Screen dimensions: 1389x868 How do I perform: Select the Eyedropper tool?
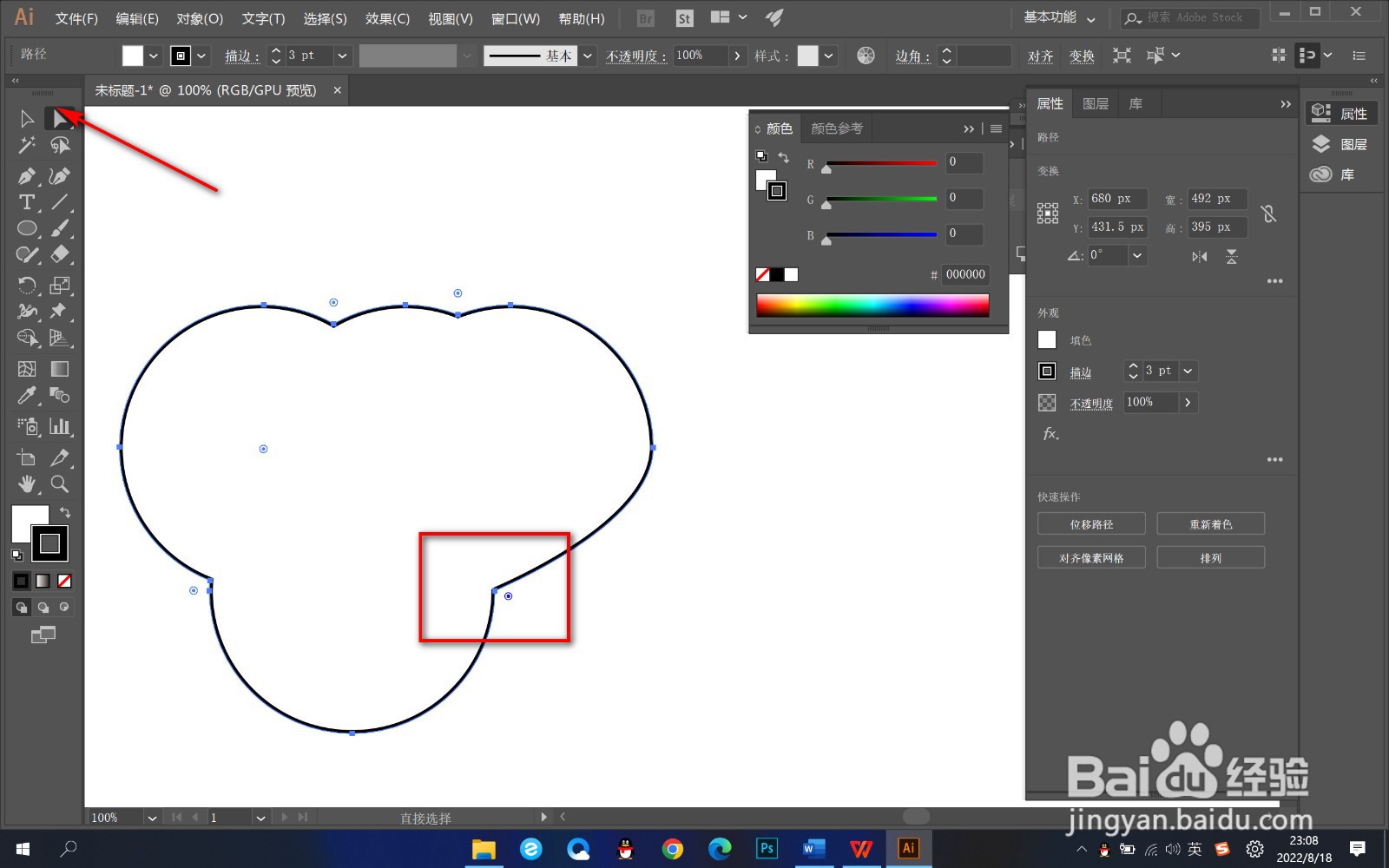coord(27,395)
